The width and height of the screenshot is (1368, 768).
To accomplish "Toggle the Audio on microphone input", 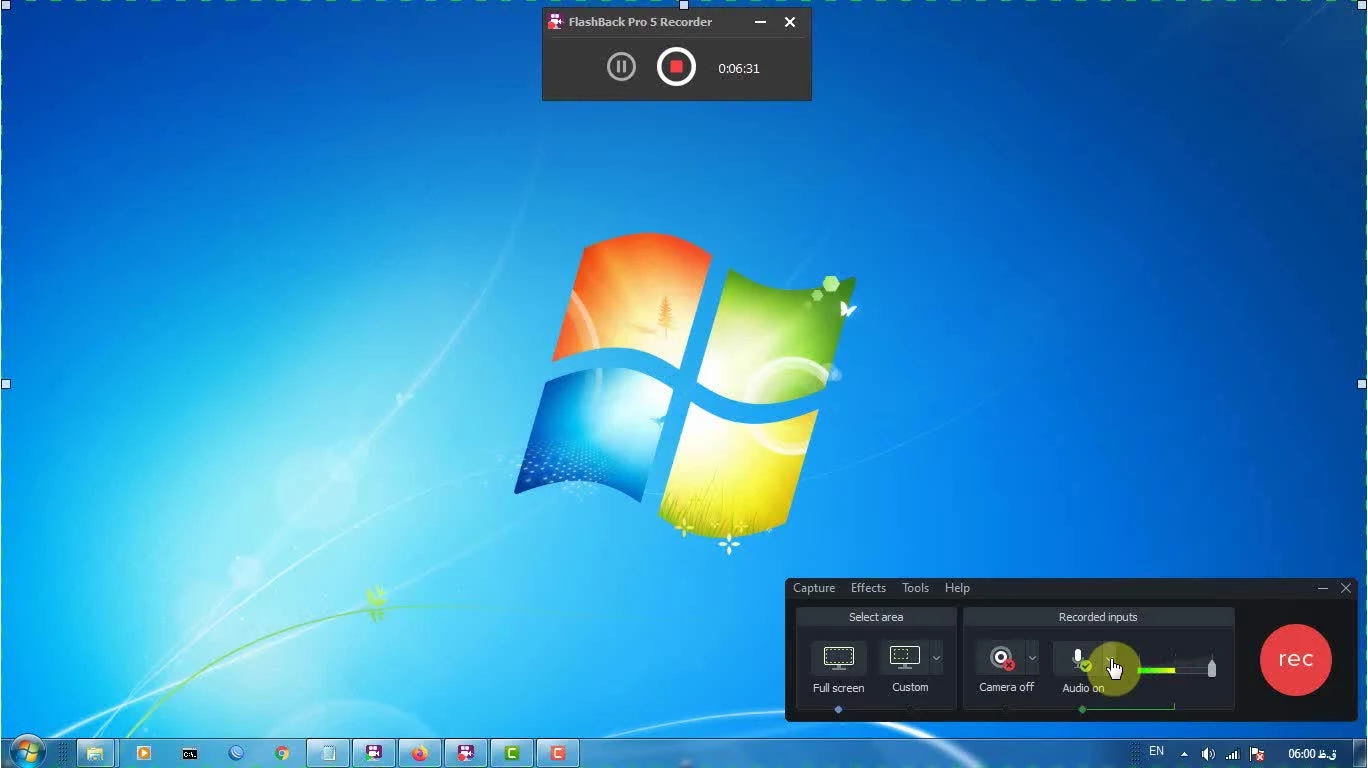I will pyautogui.click(x=1078, y=658).
